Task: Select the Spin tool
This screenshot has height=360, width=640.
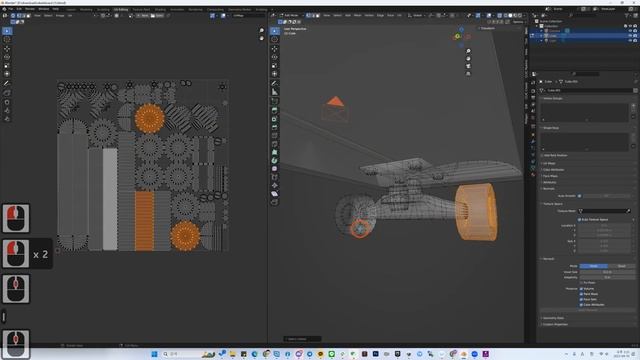Action: point(275,160)
